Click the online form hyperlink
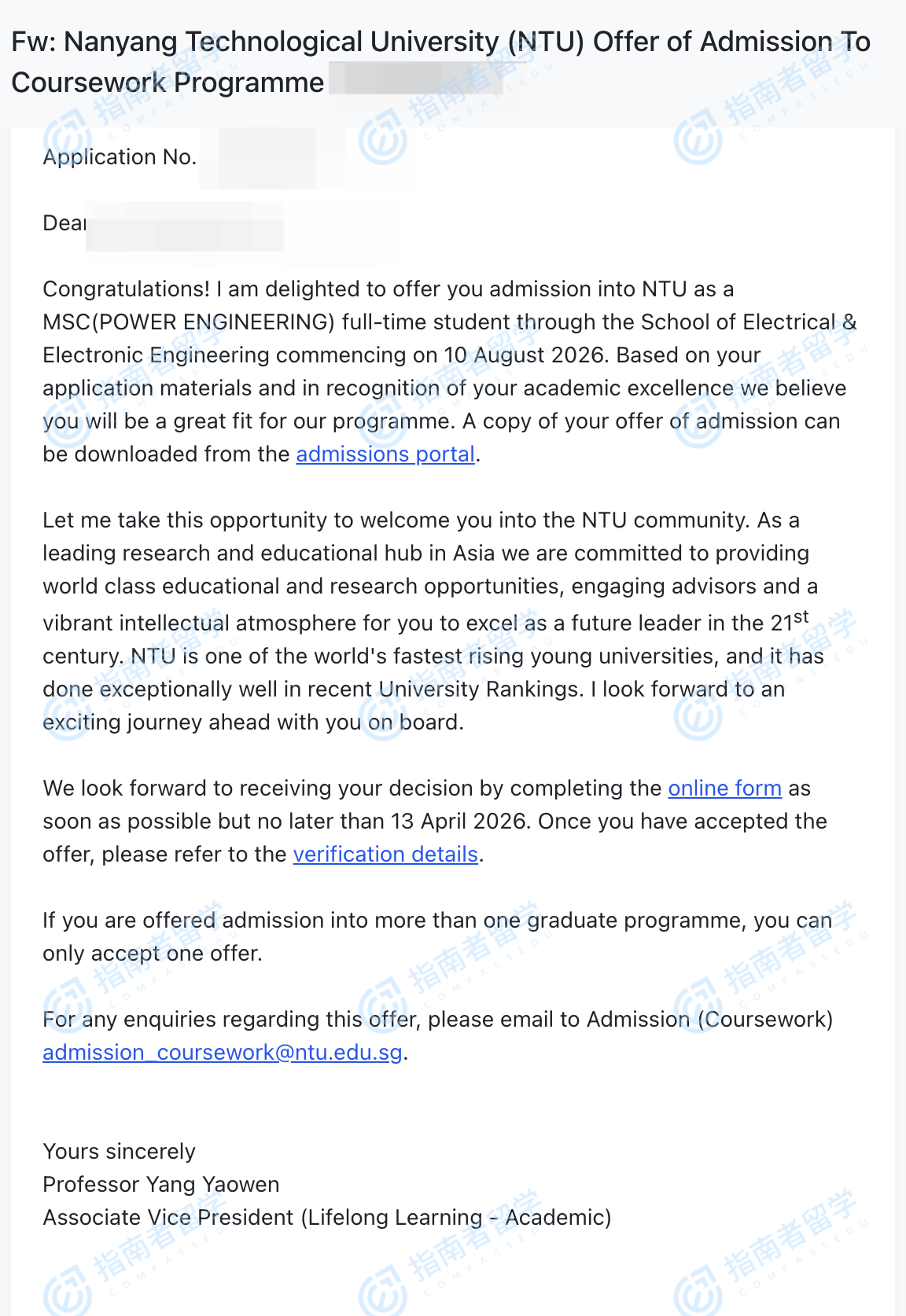The image size is (906, 1316). click(x=724, y=788)
